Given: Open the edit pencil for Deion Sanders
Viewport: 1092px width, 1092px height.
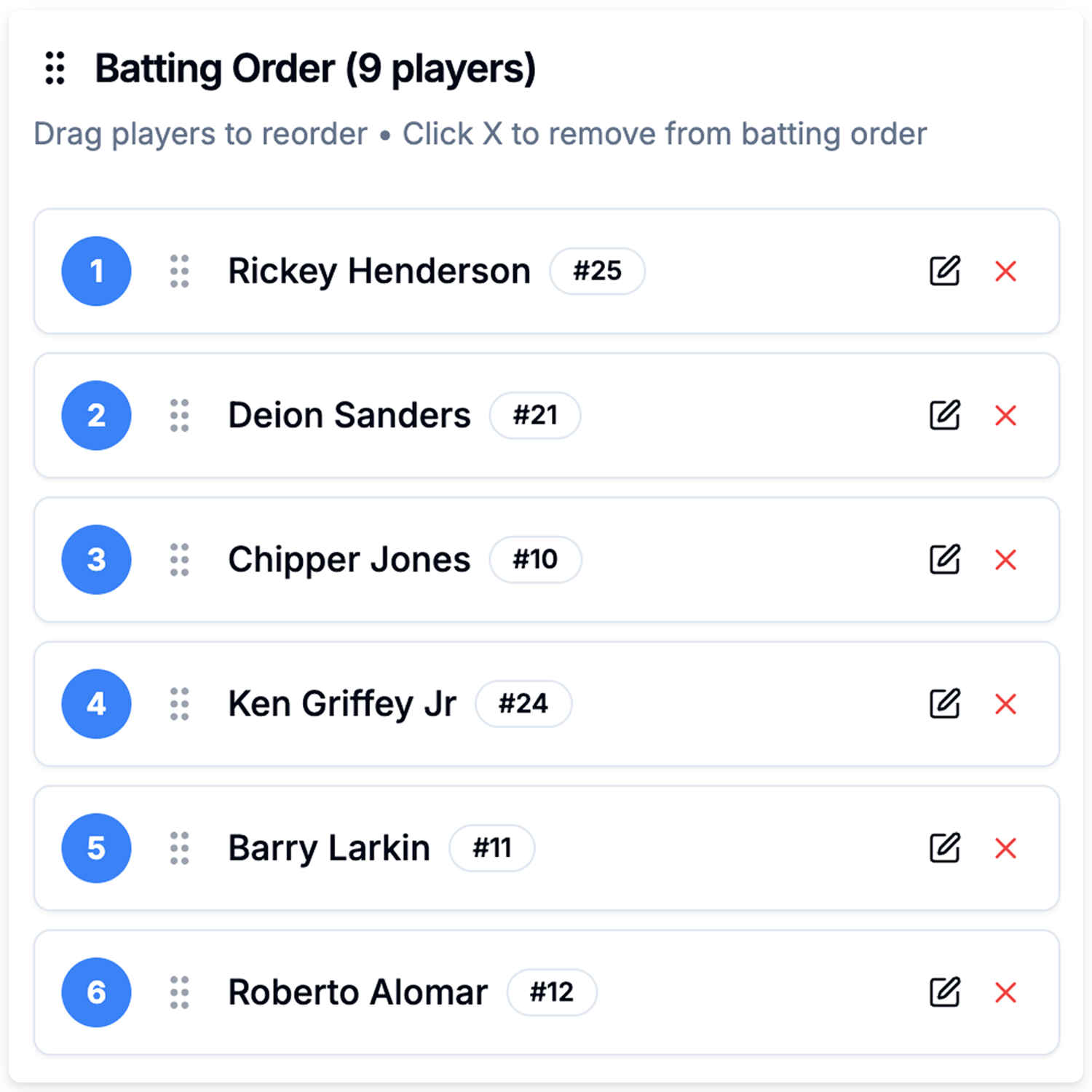Looking at the screenshot, I should point(945,416).
